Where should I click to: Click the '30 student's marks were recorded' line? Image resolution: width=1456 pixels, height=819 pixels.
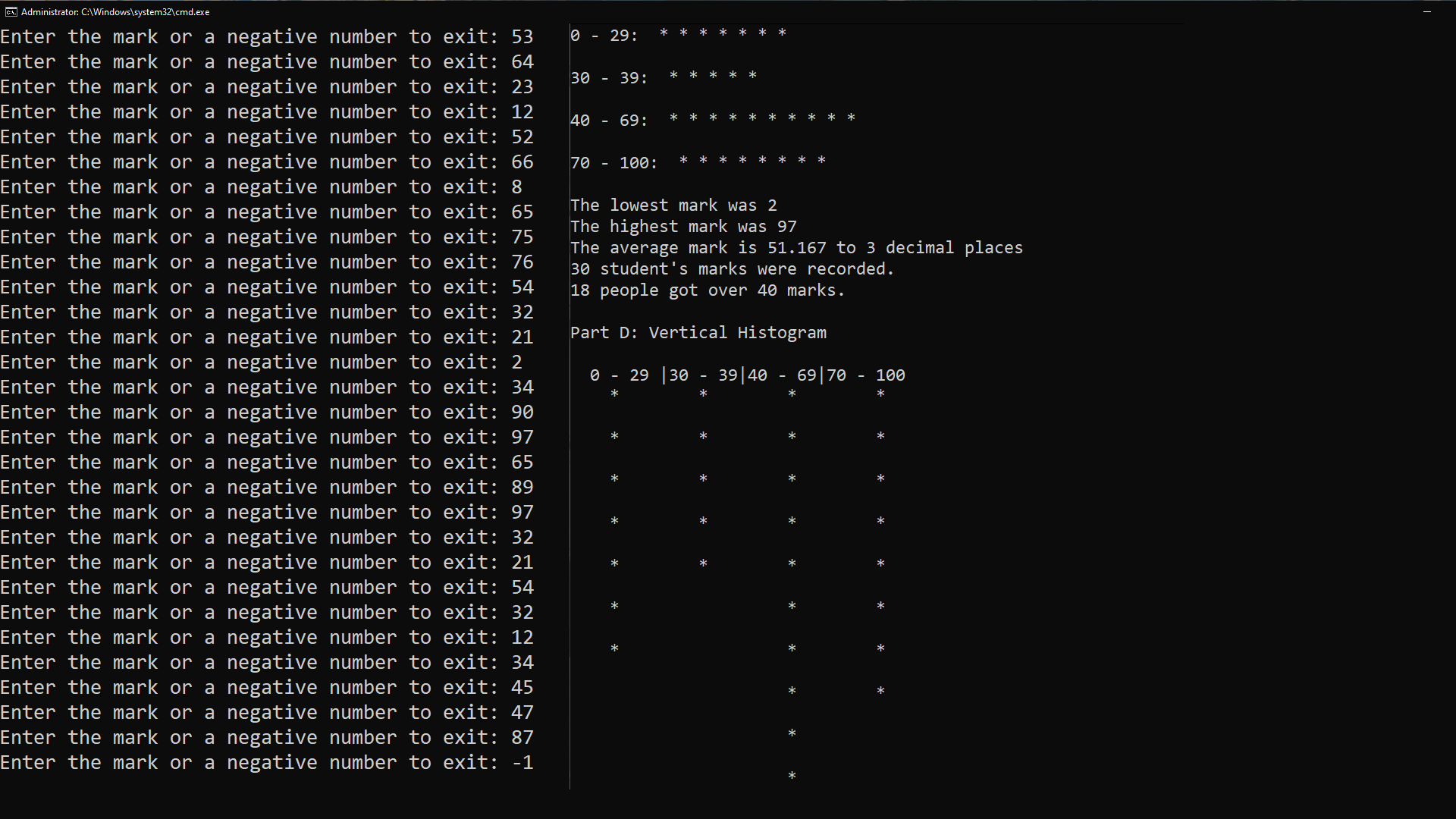pyautogui.click(x=733, y=269)
